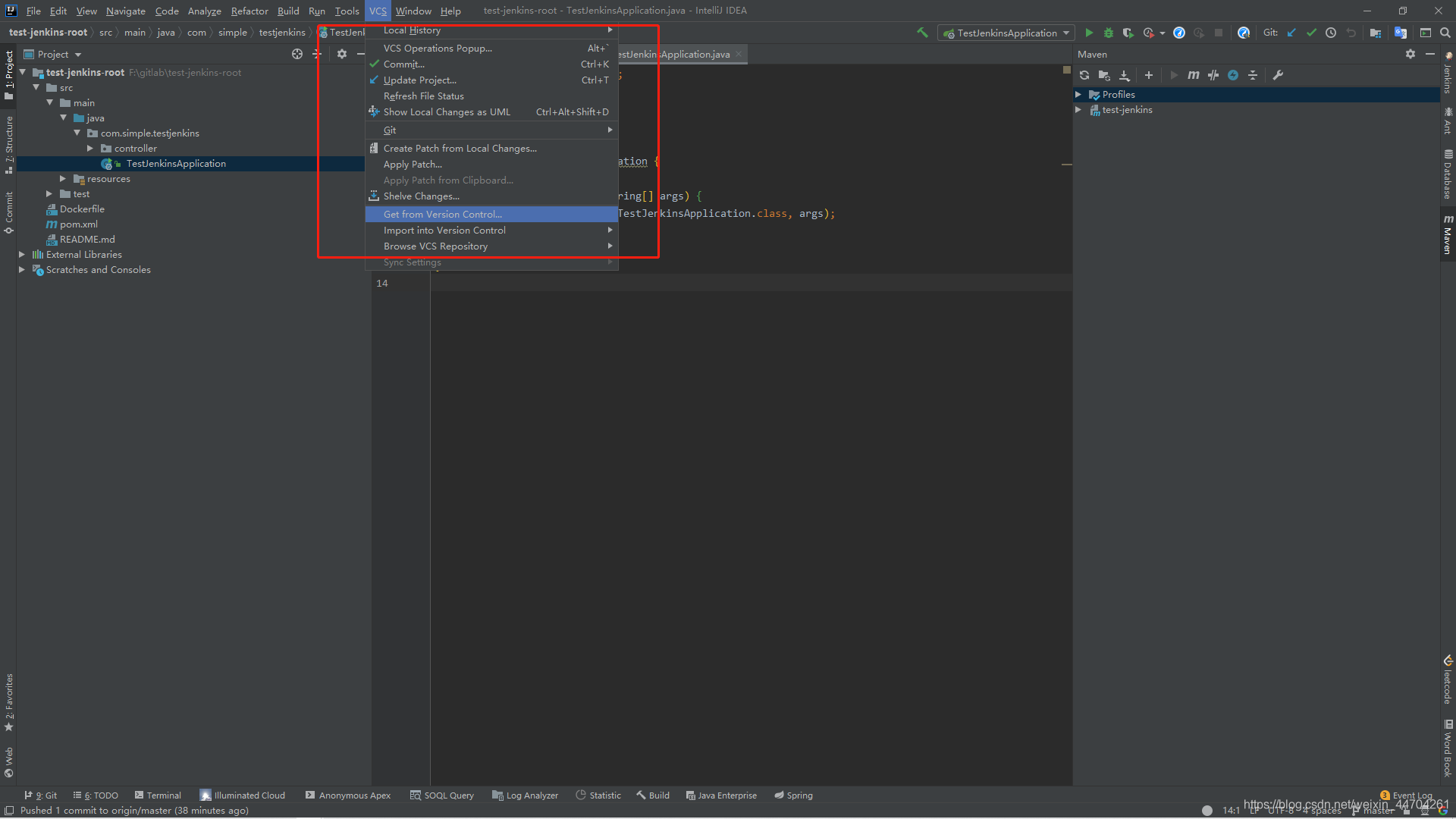Run TestJenkinsApplication with the green play icon
Viewport: 1456px width, 819px height.
pos(1089,33)
